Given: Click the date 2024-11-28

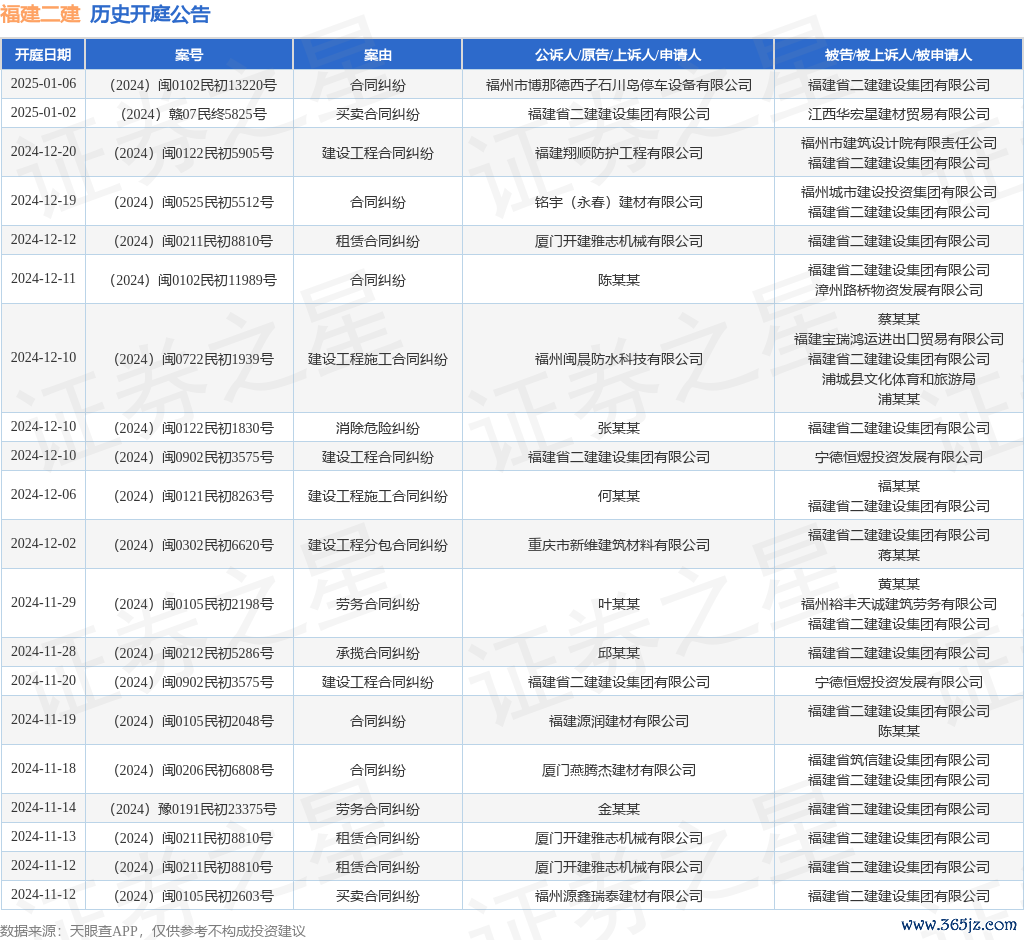Looking at the screenshot, I should [43, 651].
